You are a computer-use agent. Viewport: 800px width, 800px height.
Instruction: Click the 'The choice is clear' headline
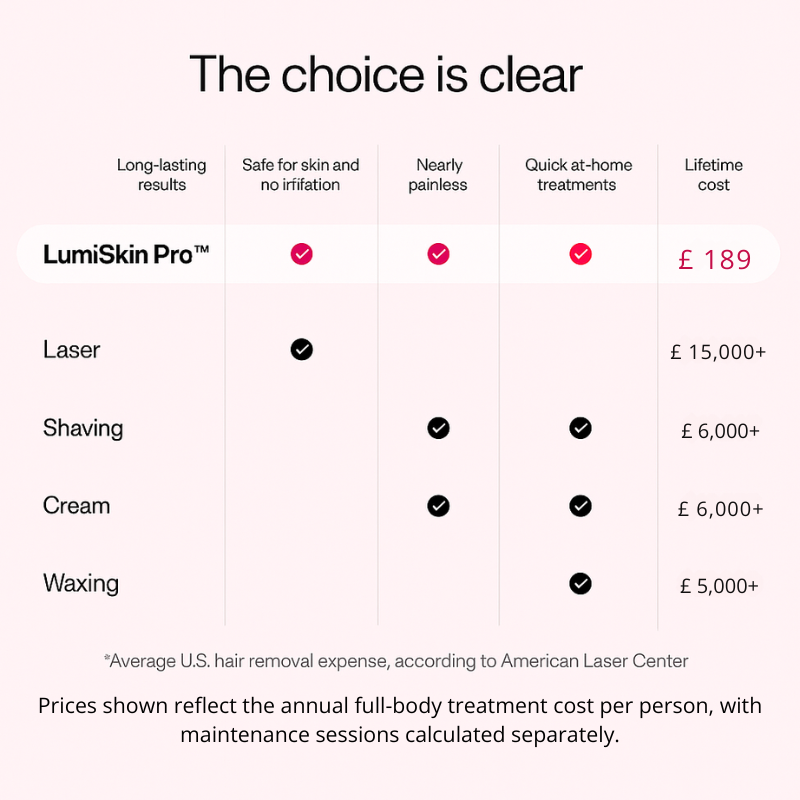386,74
